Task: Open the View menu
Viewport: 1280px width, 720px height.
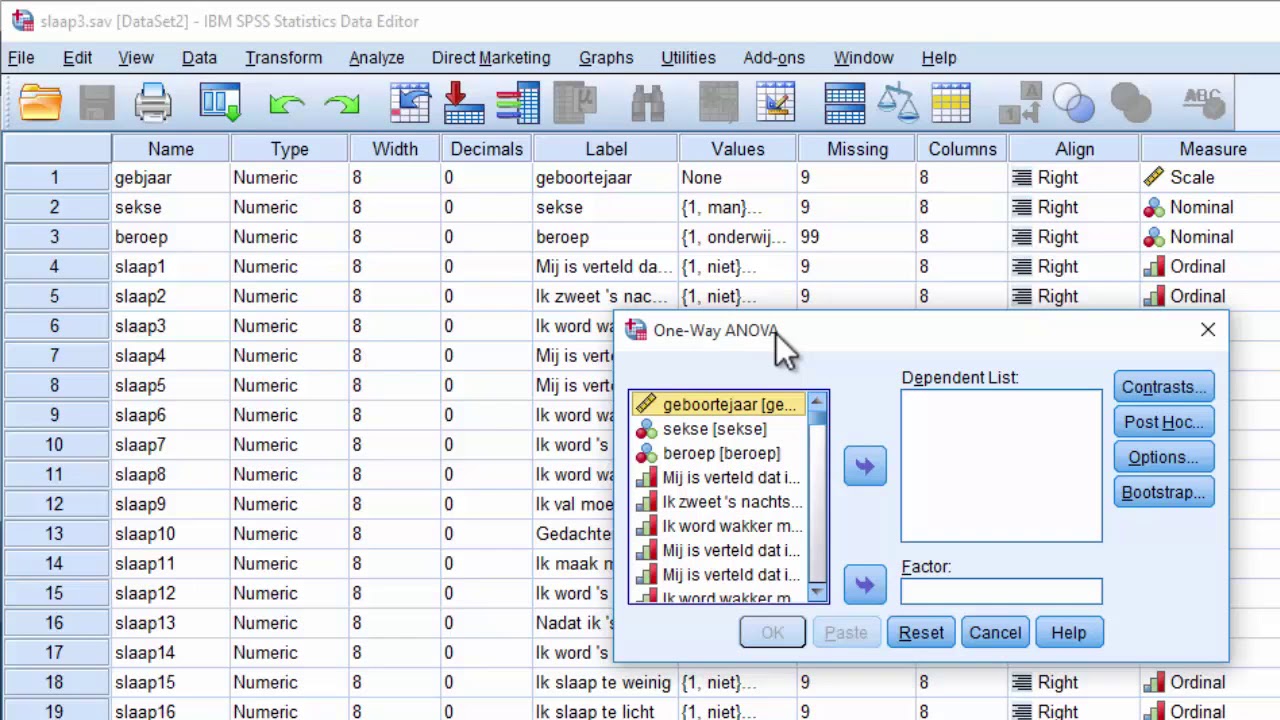Action: (135, 58)
